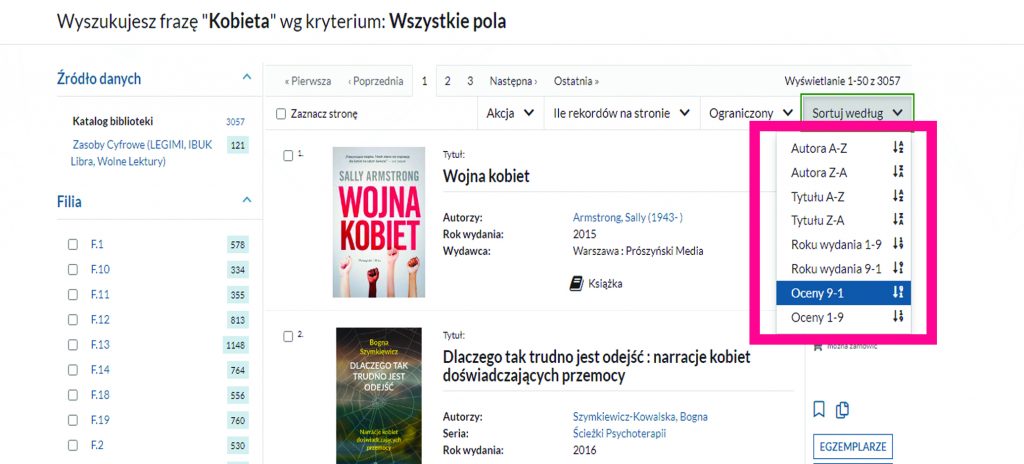The width and height of the screenshot is (1024, 464).
Task: Expand the Ile rekordów na stronie dropdown
Action: (x=621, y=114)
